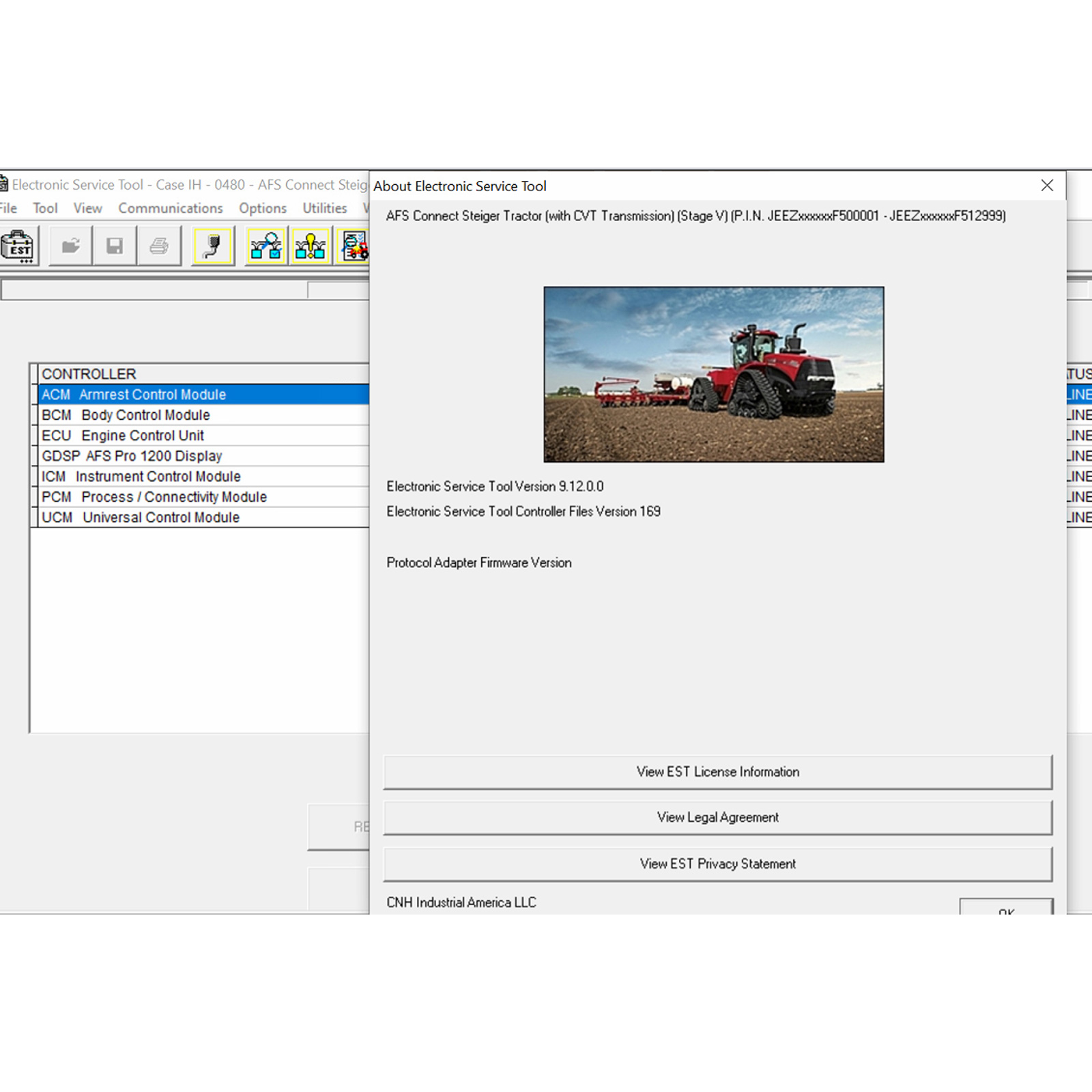This screenshot has height=1092, width=1092.
Task: Click the AFS Connect Steiger Tractor description text
Action: click(x=696, y=216)
